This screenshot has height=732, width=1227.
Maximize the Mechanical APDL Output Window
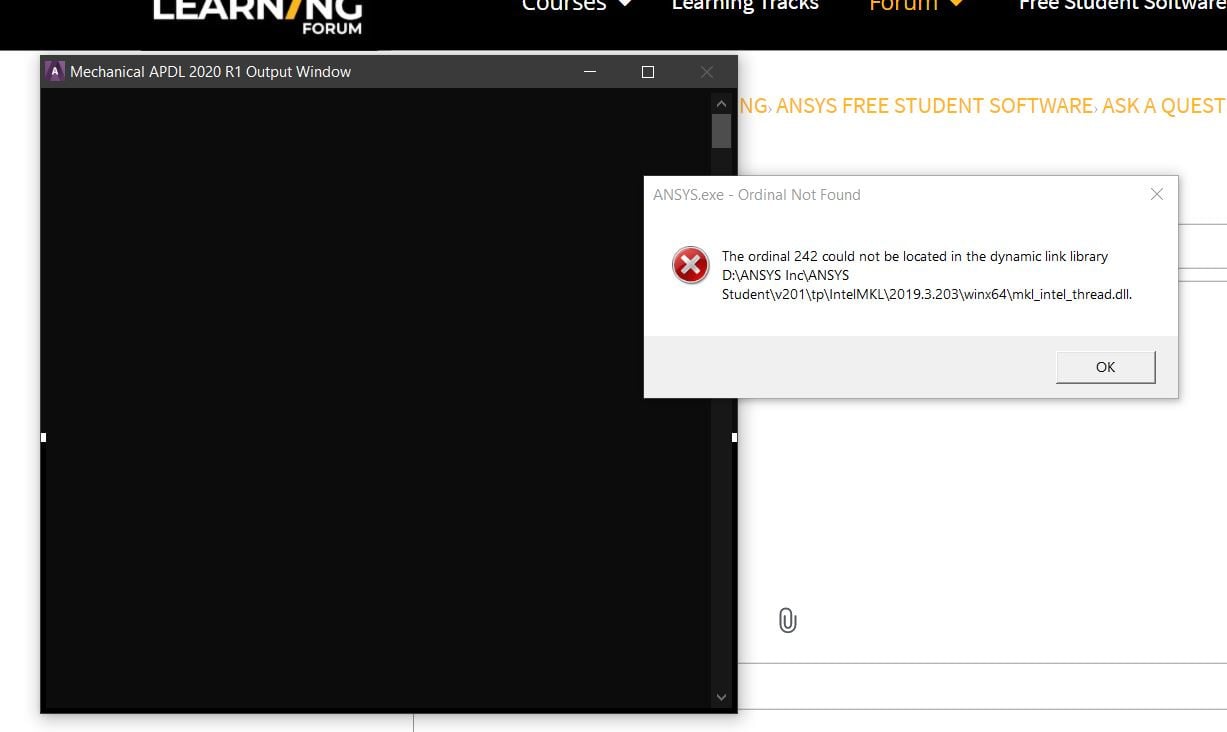648,72
